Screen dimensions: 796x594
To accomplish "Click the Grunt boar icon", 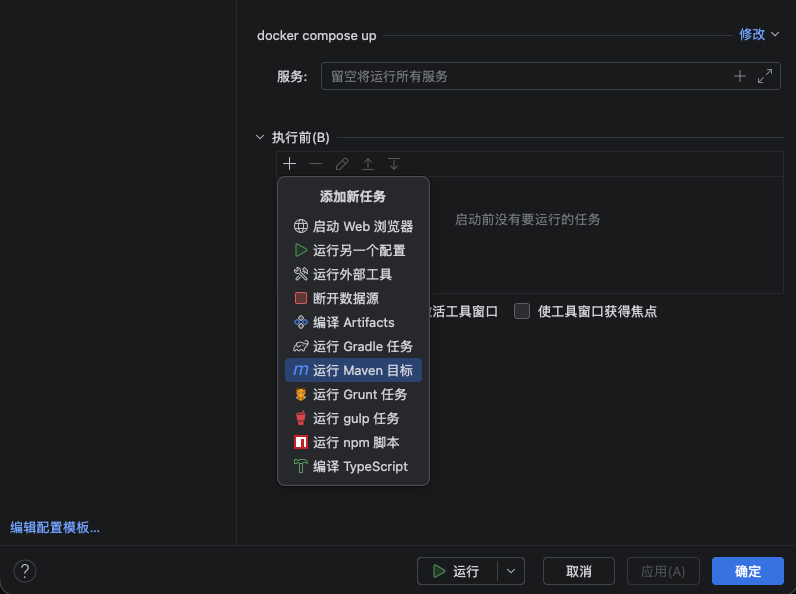I will pos(301,394).
